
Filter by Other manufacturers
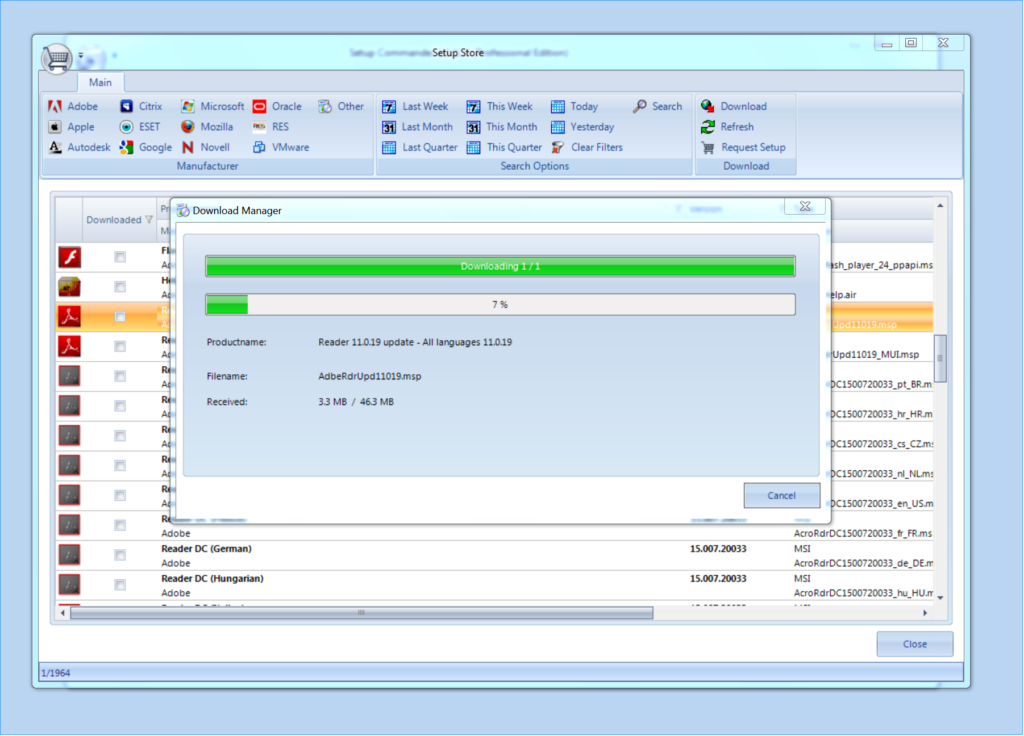point(341,106)
